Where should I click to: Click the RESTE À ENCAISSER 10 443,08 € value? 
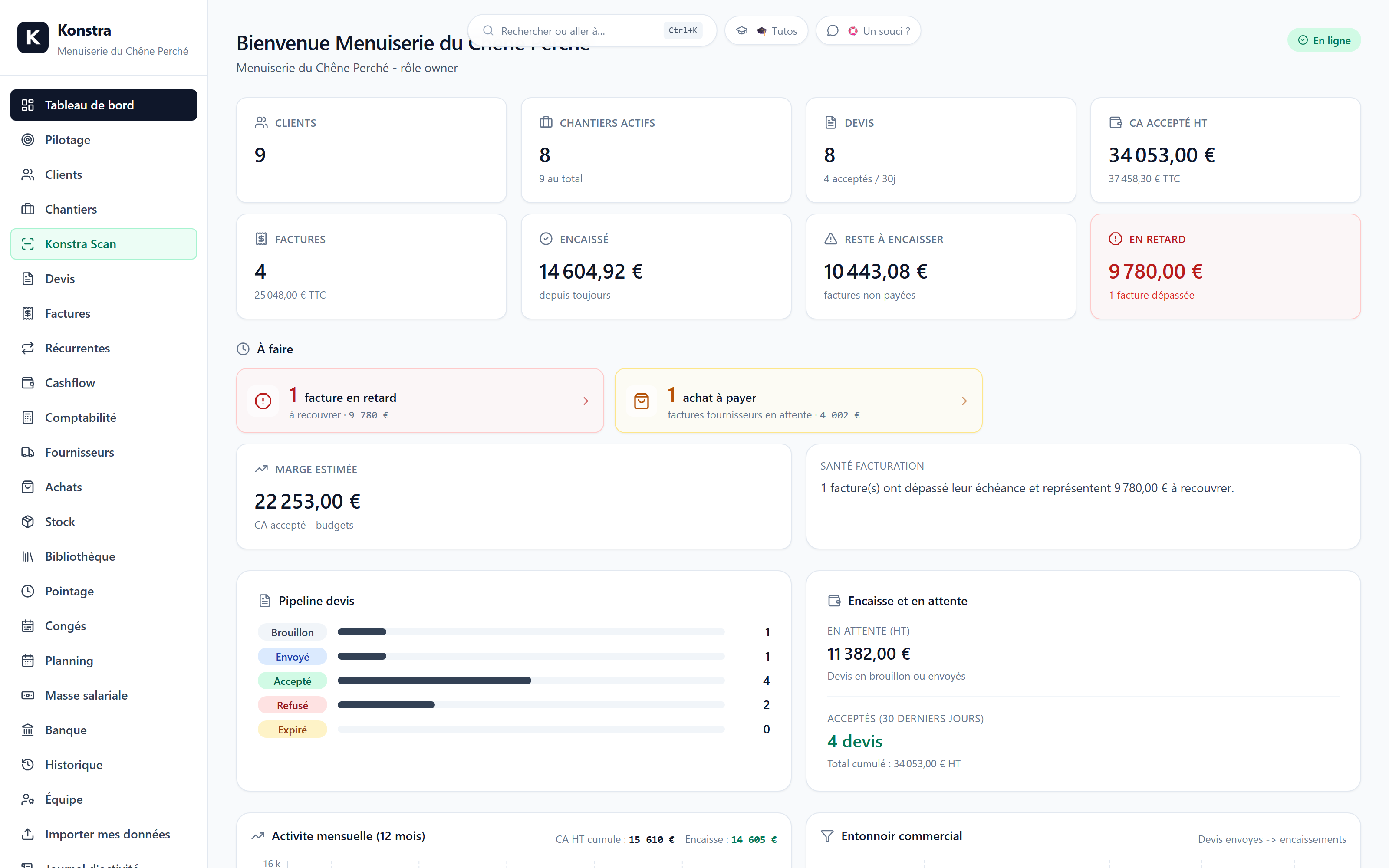click(x=876, y=272)
